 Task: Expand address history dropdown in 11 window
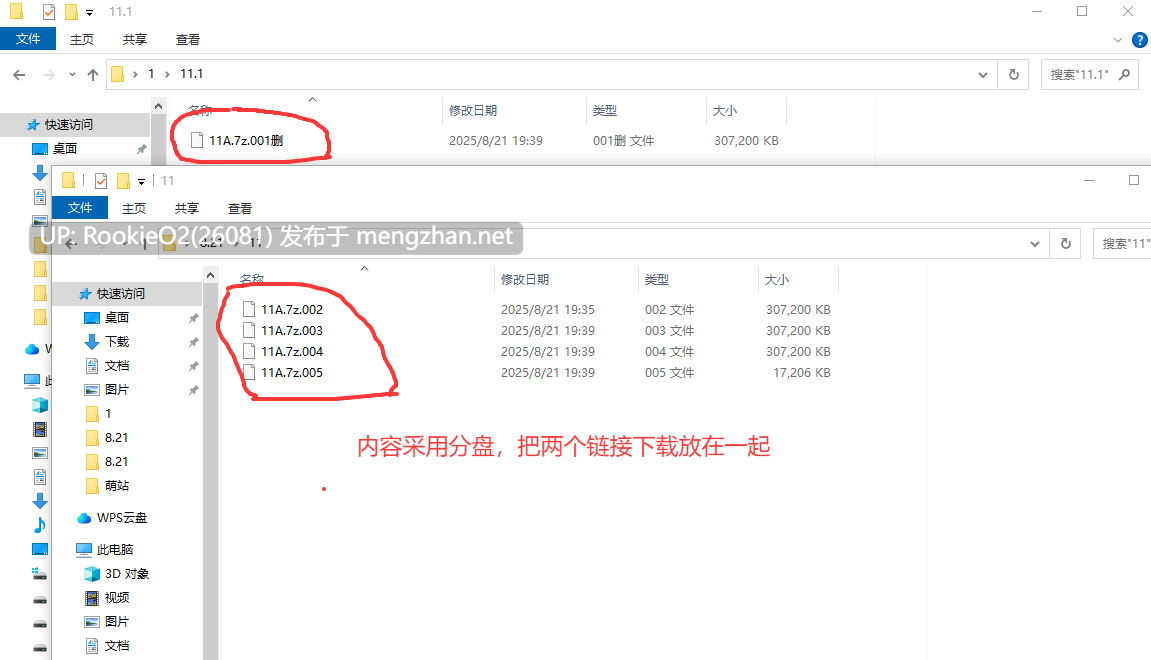(1035, 244)
